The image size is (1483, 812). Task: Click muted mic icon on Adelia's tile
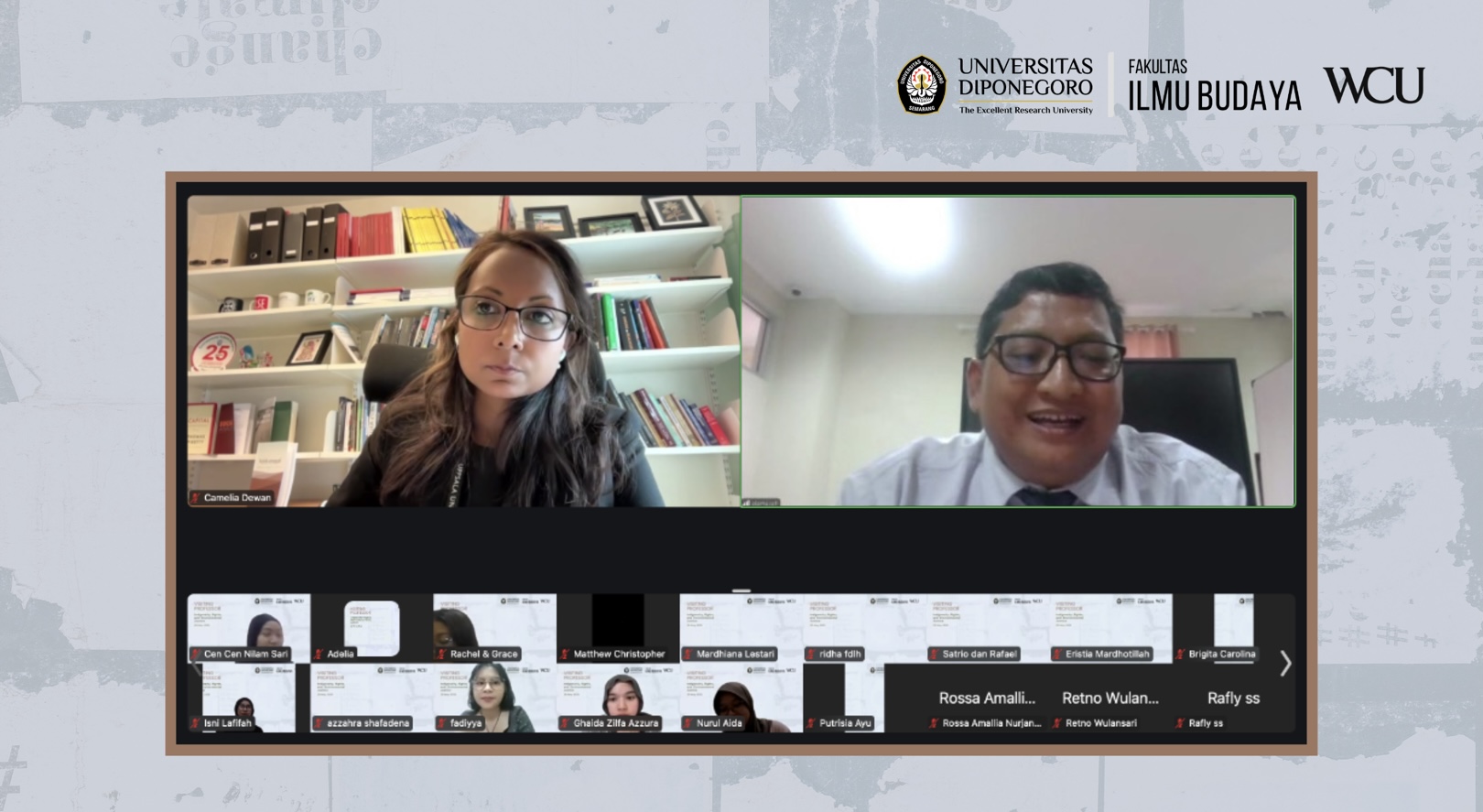point(319,655)
